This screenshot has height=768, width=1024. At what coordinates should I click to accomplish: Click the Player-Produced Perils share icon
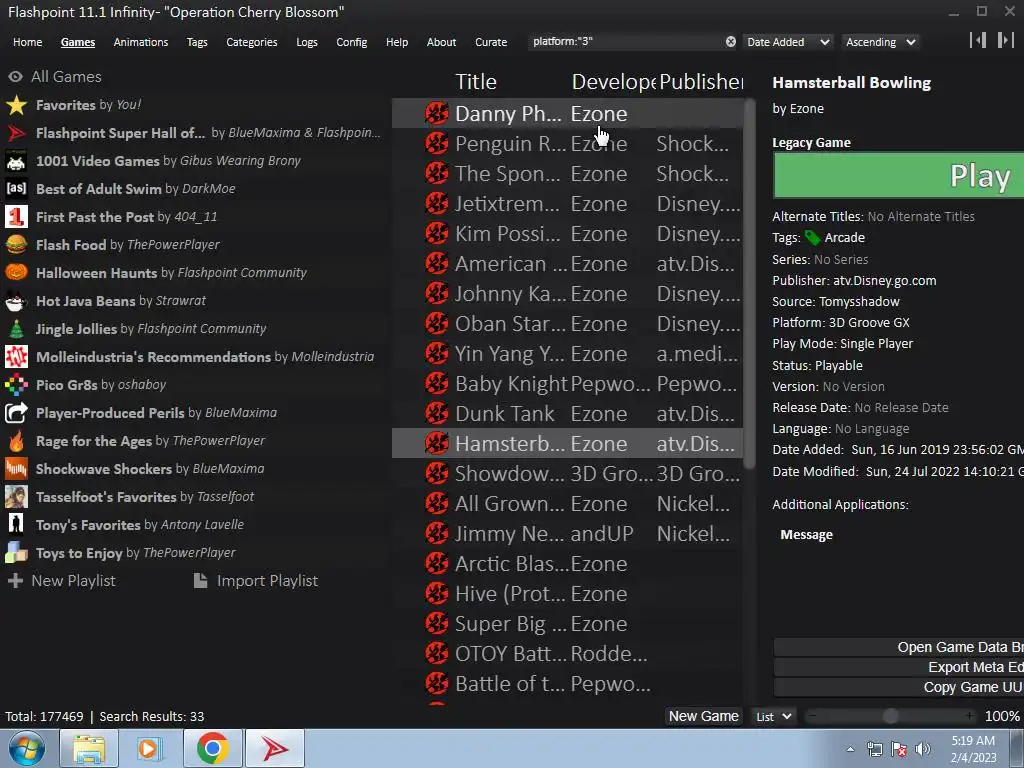coord(16,413)
